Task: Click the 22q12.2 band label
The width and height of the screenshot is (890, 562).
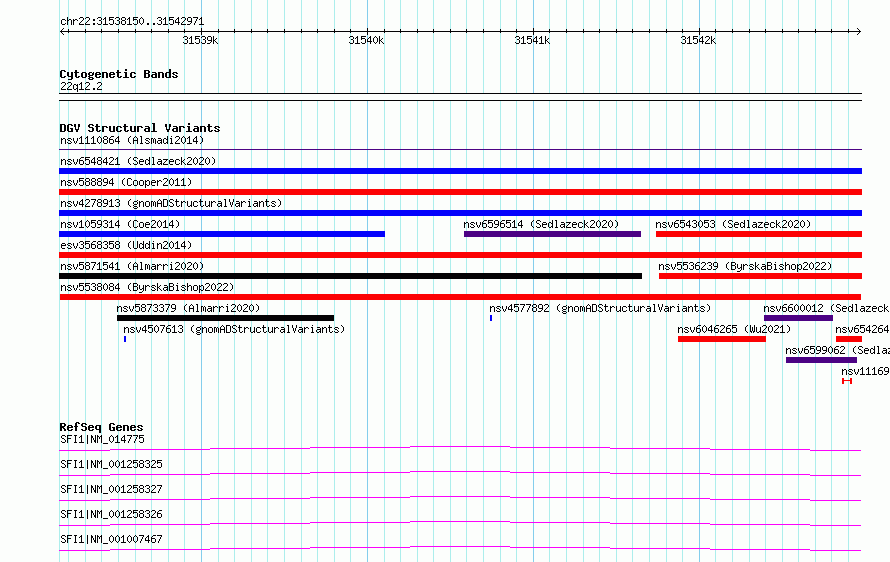Action: (x=81, y=86)
